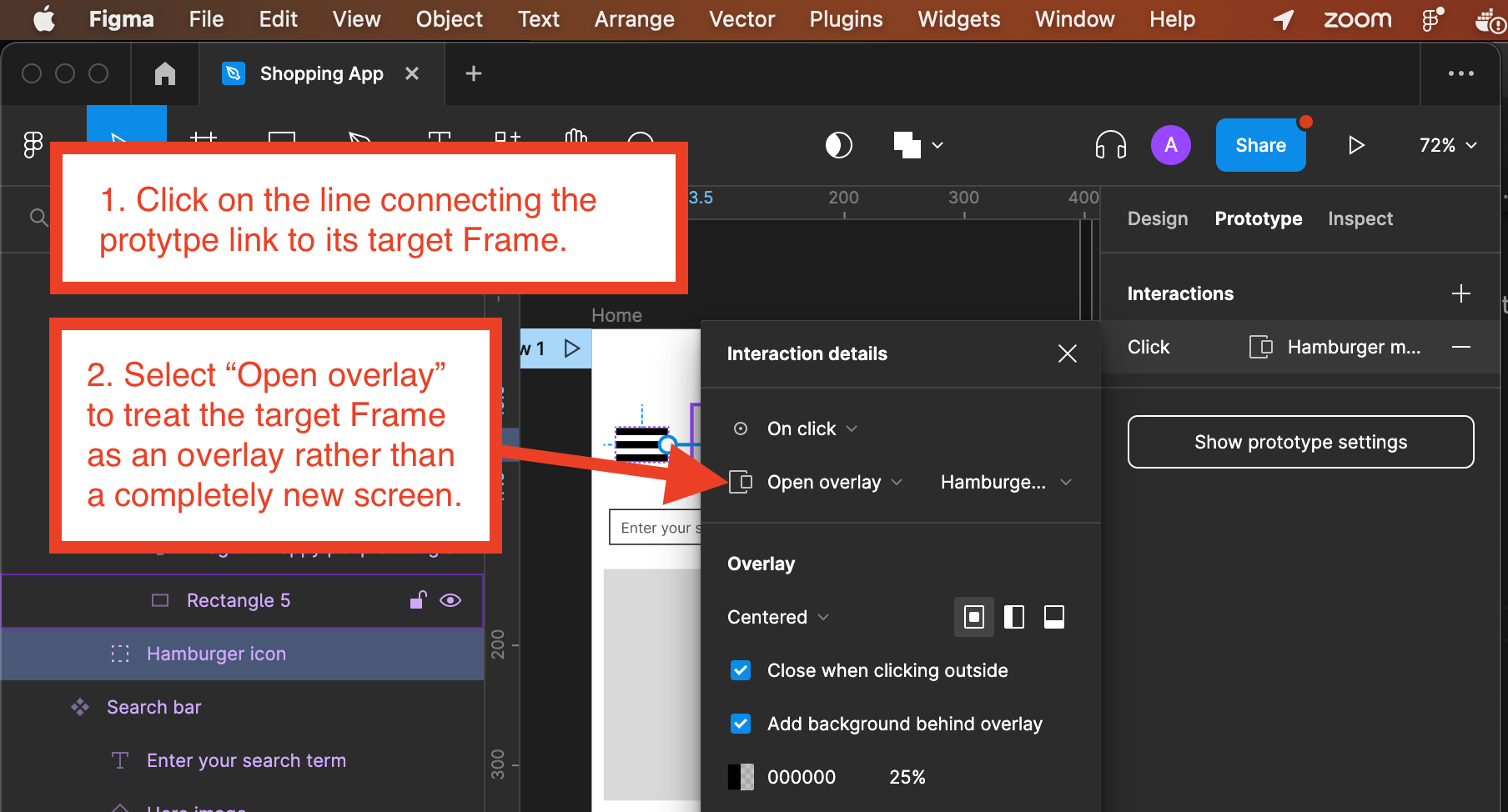The width and height of the screenshot is (1508, 812).
Task: Click the purple user avatar A
Action: point(1171,145)
